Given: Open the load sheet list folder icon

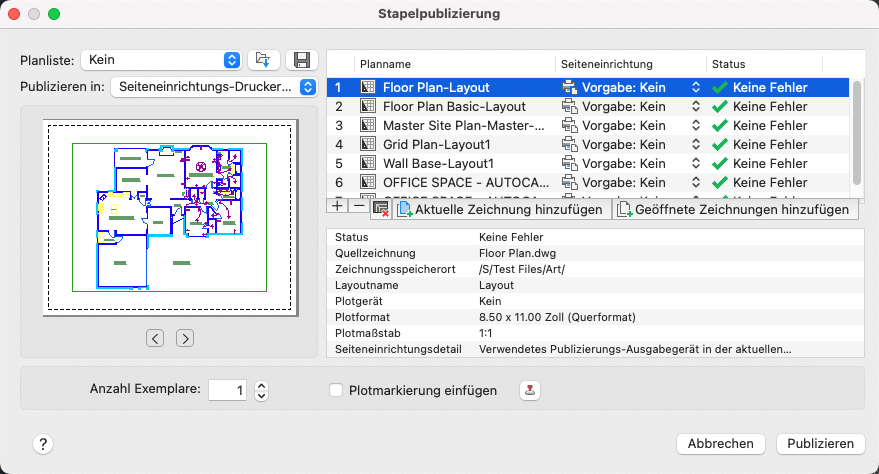Looking at the screenshot, I should click(x=263, y=60).
